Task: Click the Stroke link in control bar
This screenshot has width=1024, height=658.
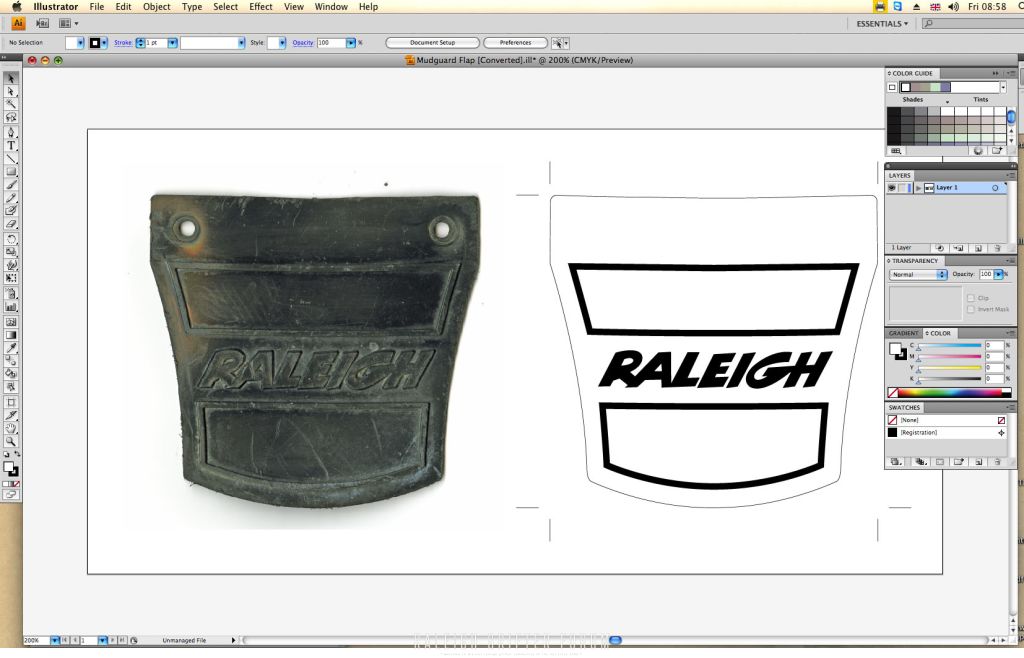Action: 123,42
